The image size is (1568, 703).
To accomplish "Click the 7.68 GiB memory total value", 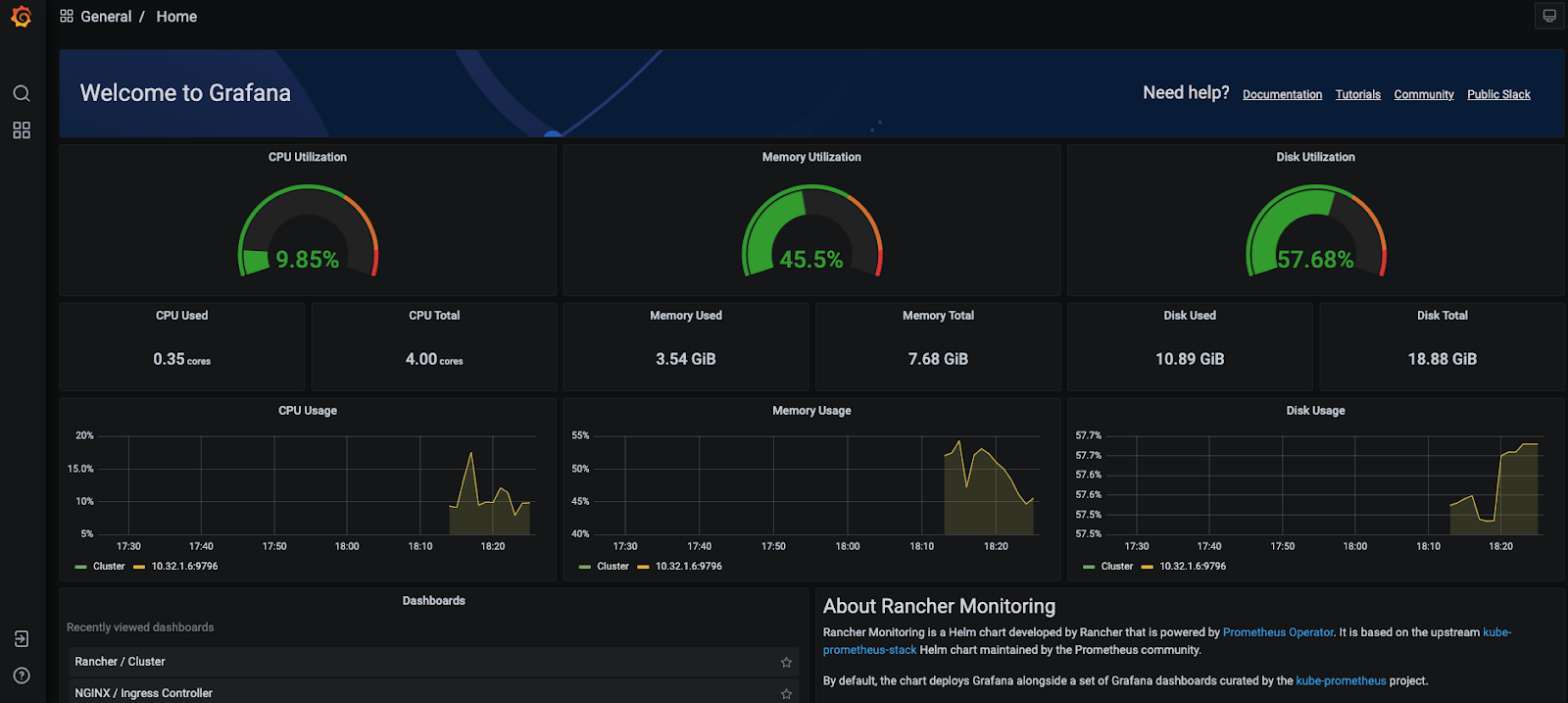I will click(x=938, y=360).
